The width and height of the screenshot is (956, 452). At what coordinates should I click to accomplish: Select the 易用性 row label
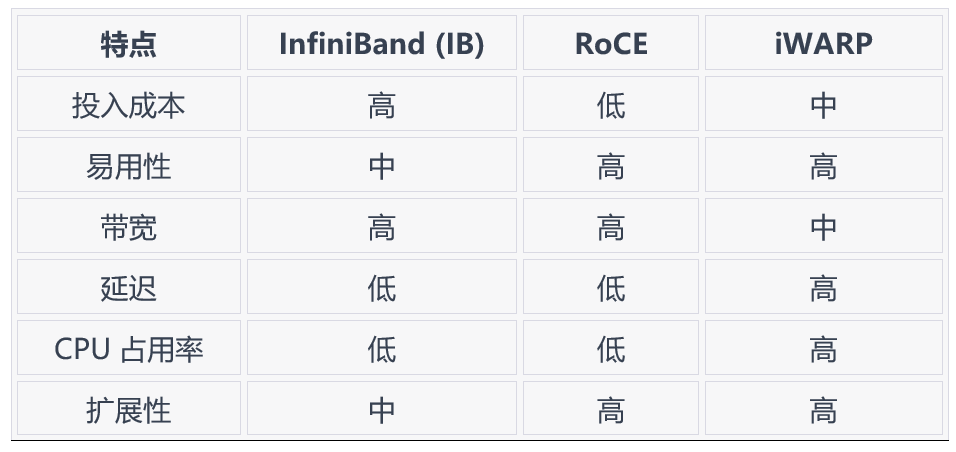point(129,166)
